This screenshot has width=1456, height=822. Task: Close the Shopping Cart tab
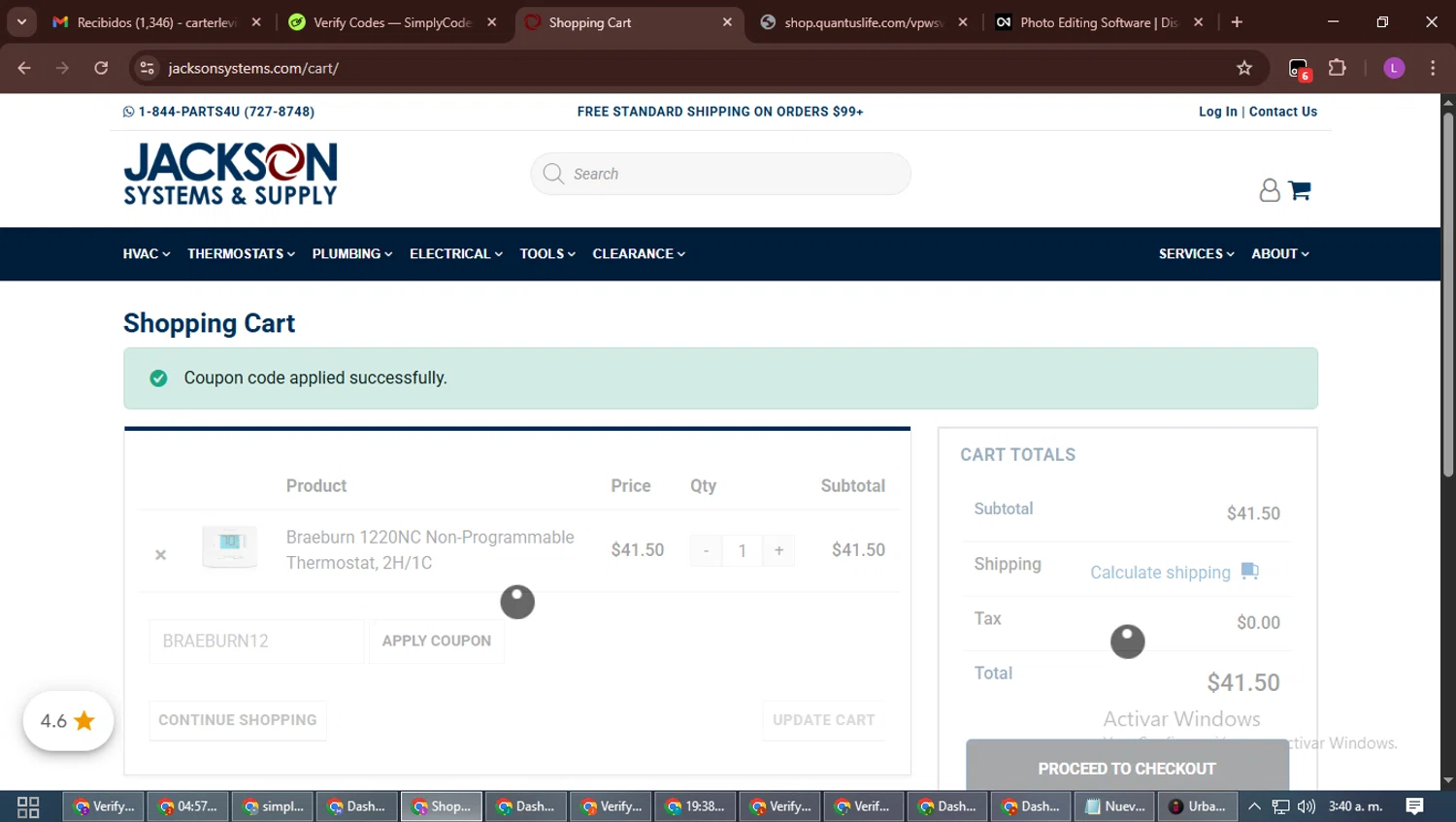click(727, 22)
